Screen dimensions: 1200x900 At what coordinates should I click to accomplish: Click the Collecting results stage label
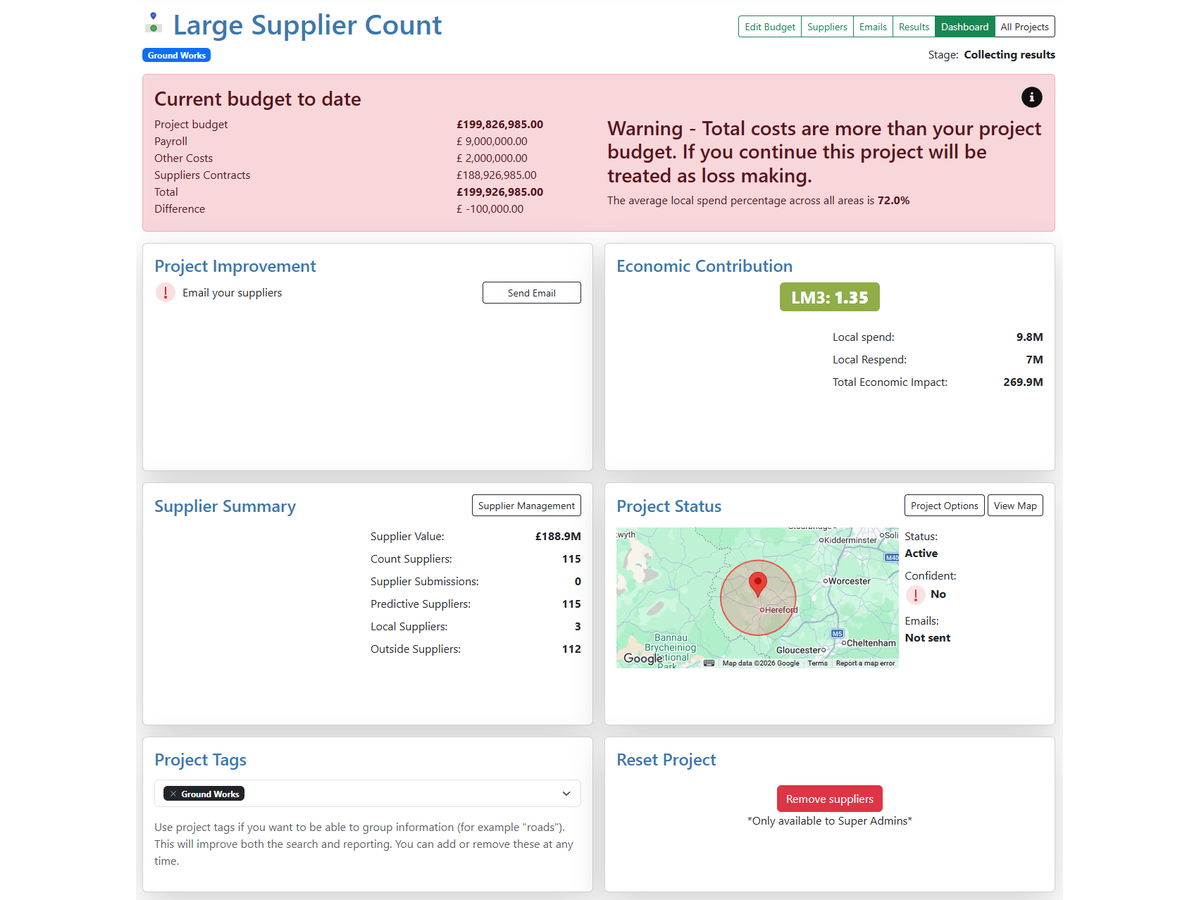1009,55
